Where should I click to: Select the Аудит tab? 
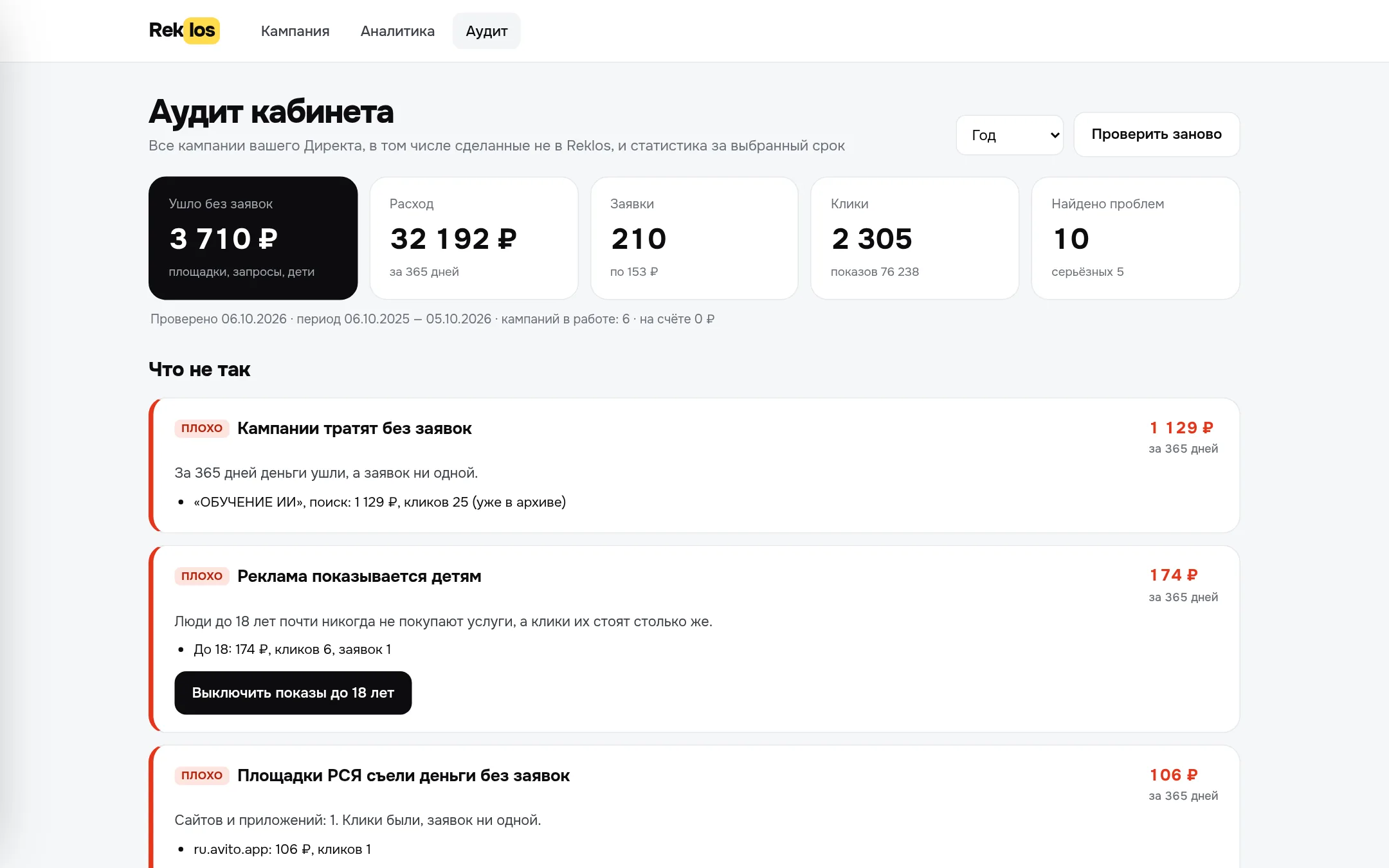click(x=487, y=31)
